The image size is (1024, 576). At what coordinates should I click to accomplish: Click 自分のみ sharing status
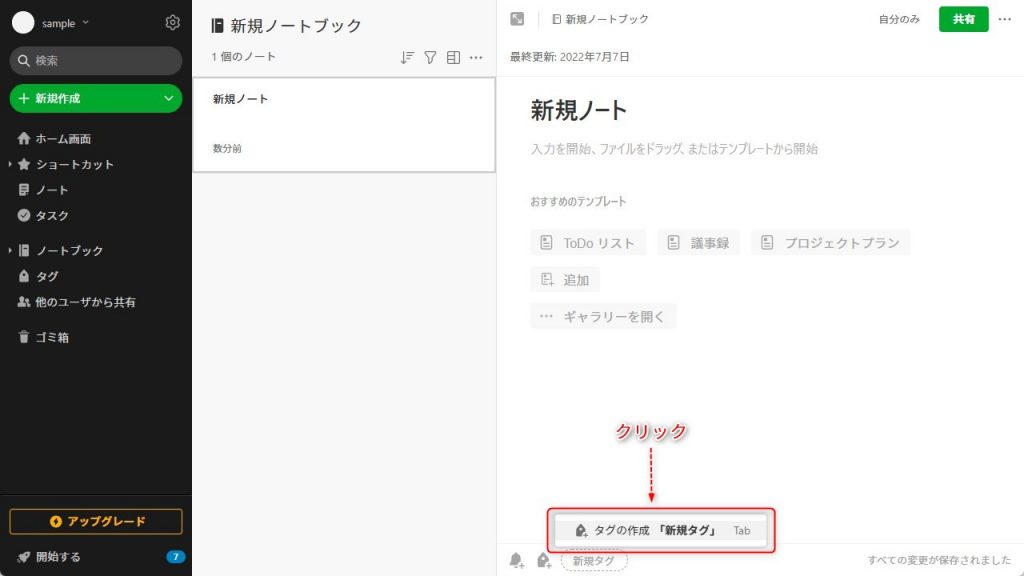tap(899, 19)
